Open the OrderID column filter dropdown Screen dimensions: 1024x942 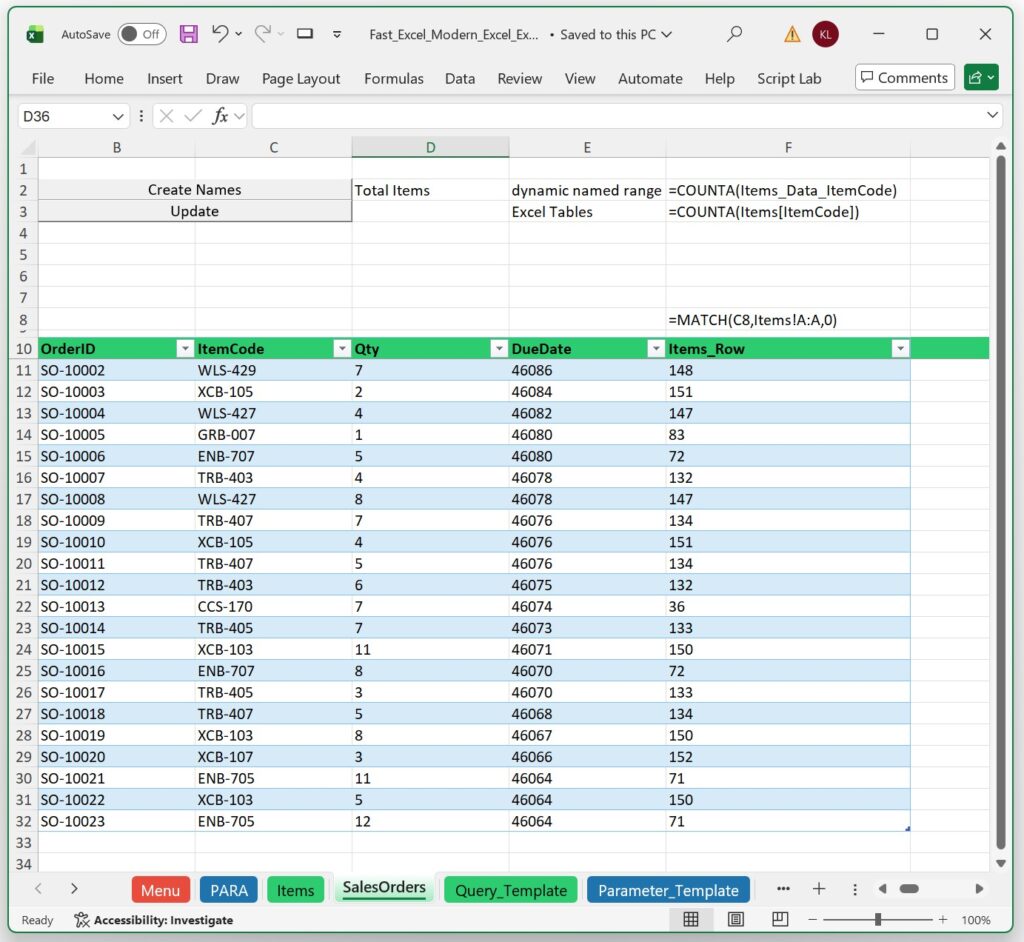184,348
